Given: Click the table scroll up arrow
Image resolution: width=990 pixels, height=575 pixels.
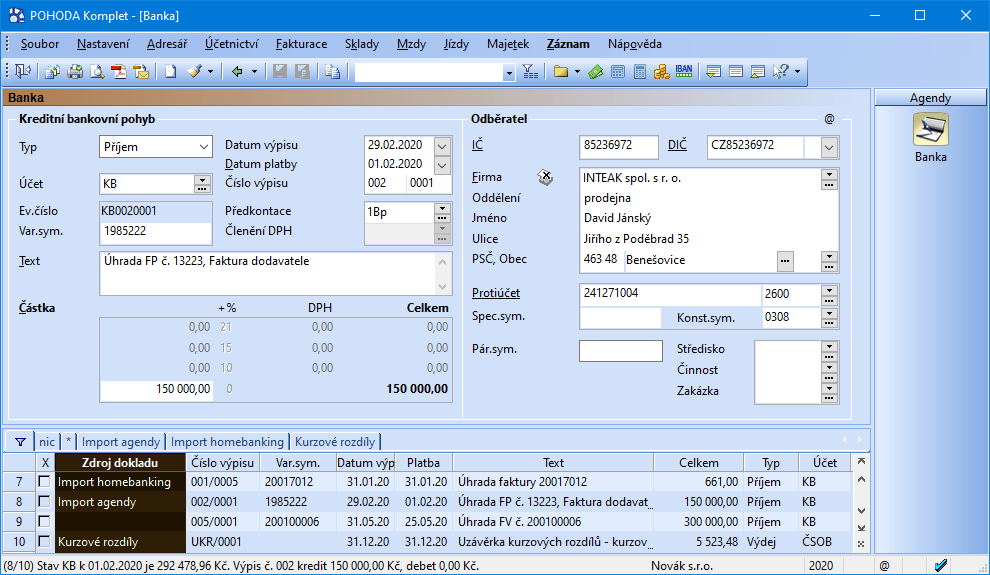Looking at the screenshot, I should [x=861, y=480].
